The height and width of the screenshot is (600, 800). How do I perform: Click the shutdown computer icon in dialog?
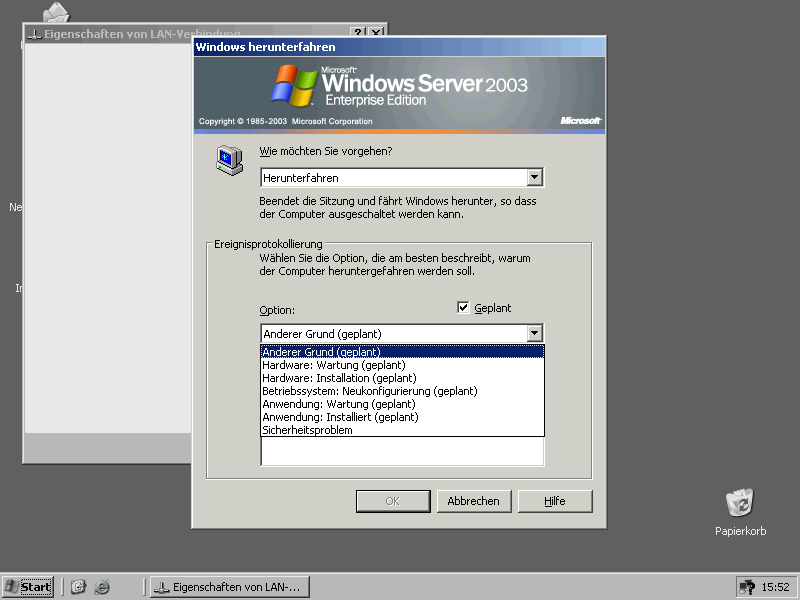(x=230, y=160)
